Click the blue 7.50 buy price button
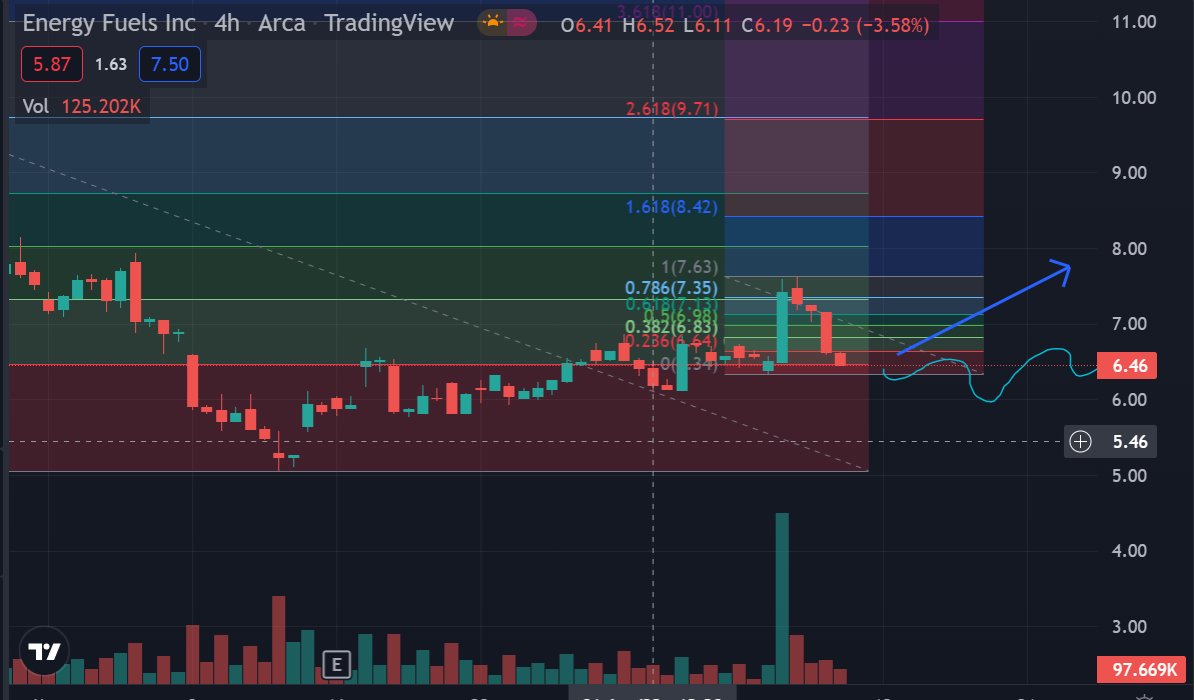Viewport: 1194px width, 700px height. (170, 64)
